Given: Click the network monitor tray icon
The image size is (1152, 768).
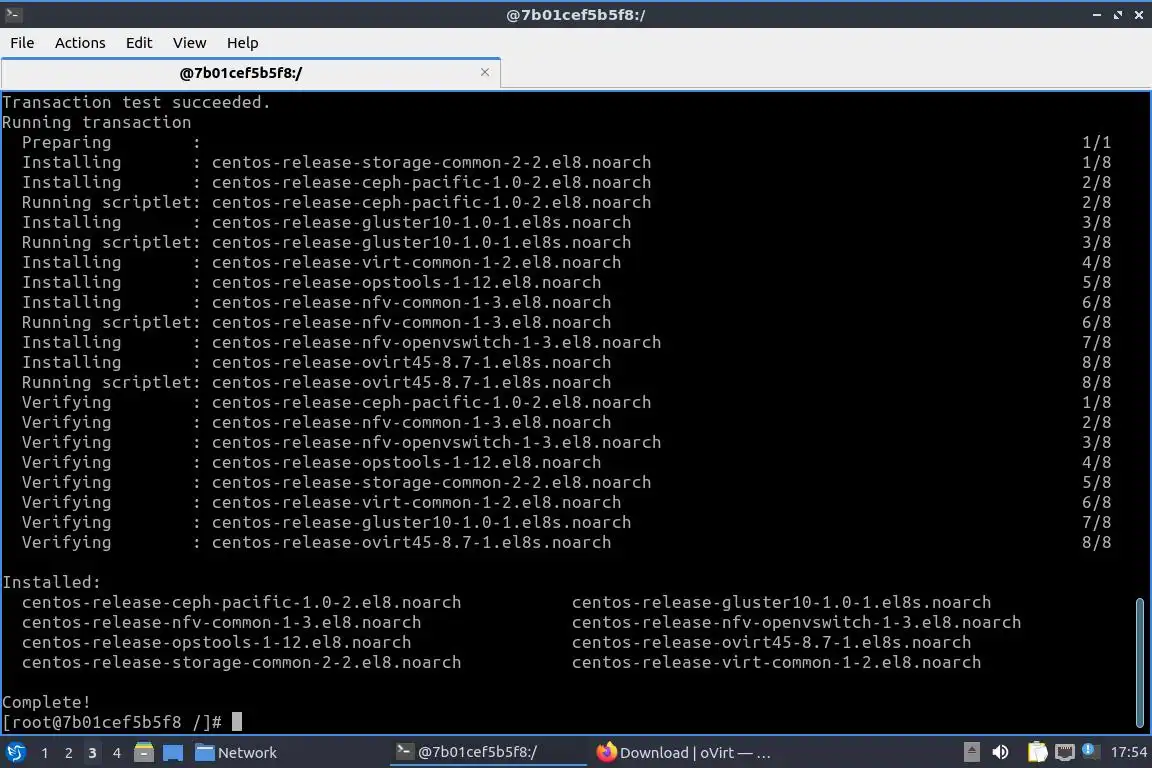Looking at the screenshot, I should click(1065, 752).
